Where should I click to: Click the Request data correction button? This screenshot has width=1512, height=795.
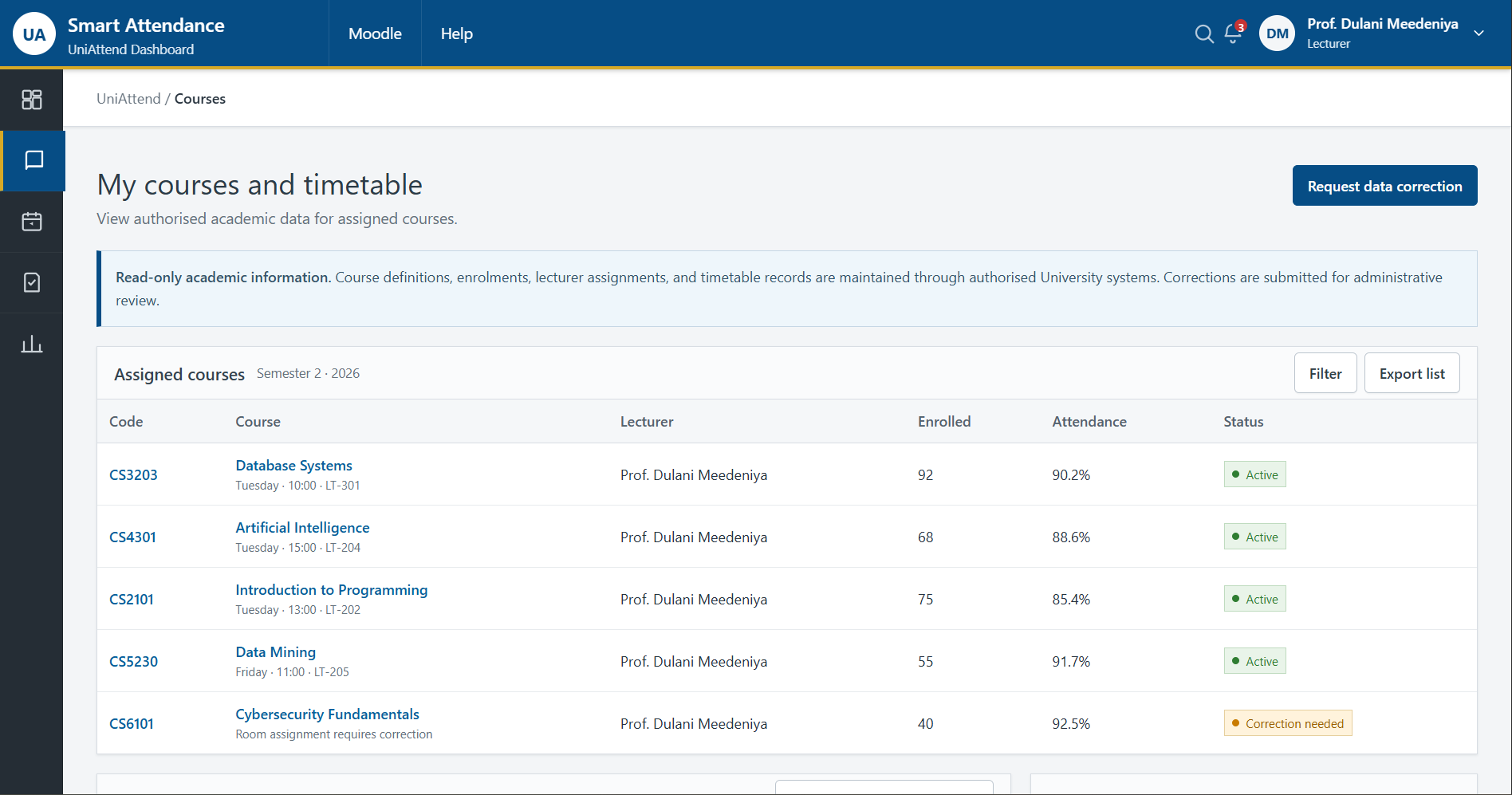tap(1384, 186)
